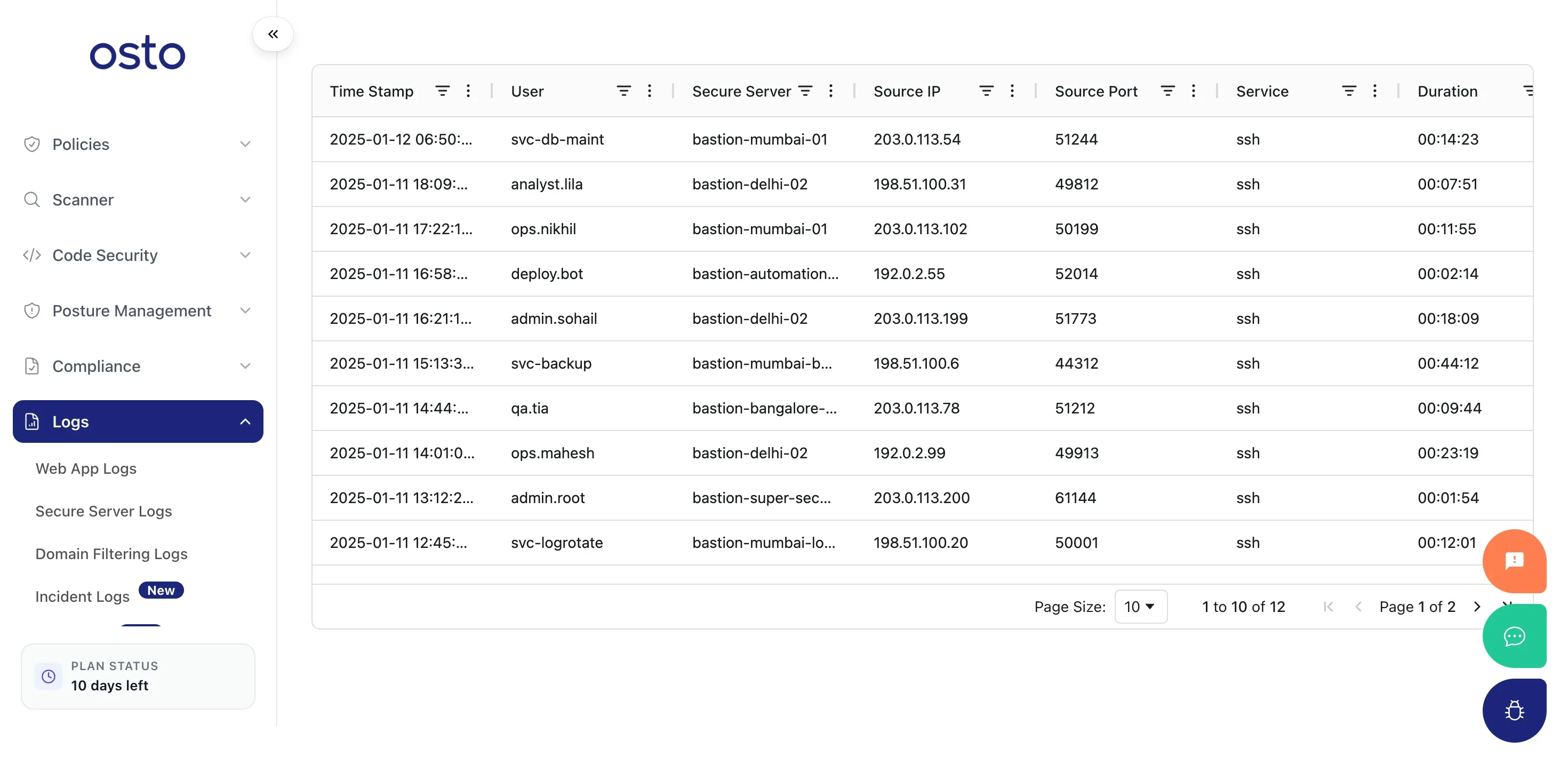The height and width of the screenshot is (764, 1568).
Task: Expand the Code Security chevron
Action: (x=245, y=255)
